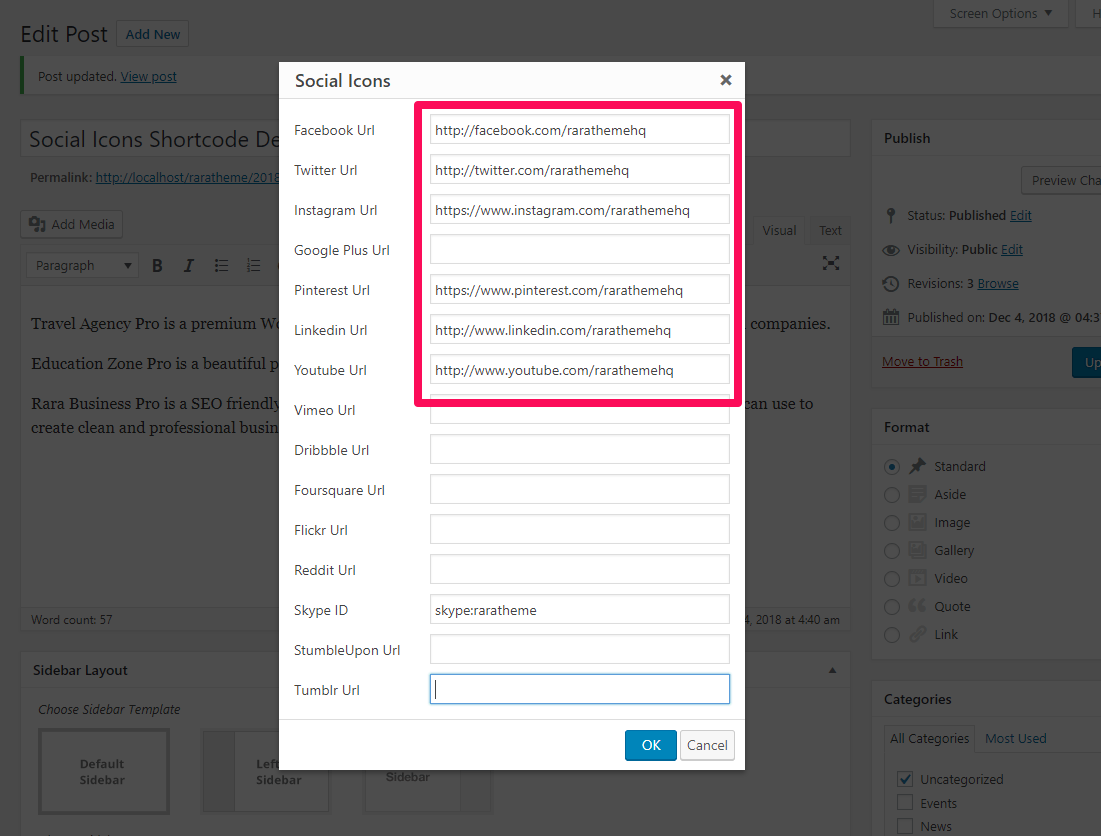
Task: Click the Dribbble Url field
Action: [x=579, y=450]
